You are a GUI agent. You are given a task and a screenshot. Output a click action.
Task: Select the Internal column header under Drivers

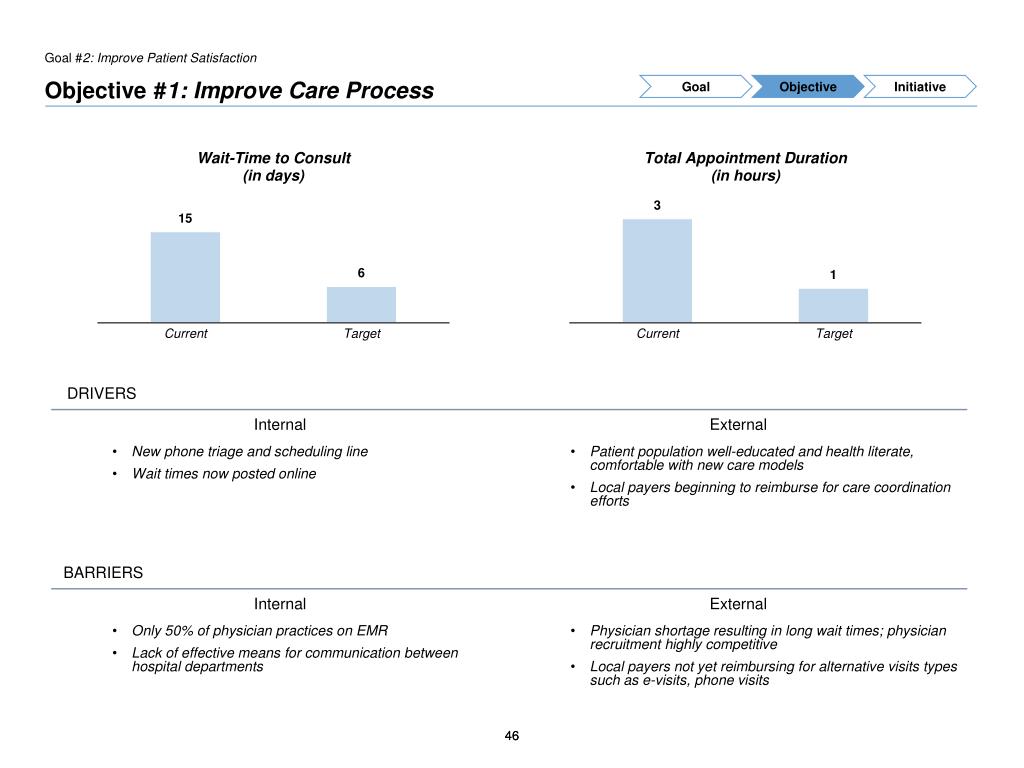coord(280,425)
